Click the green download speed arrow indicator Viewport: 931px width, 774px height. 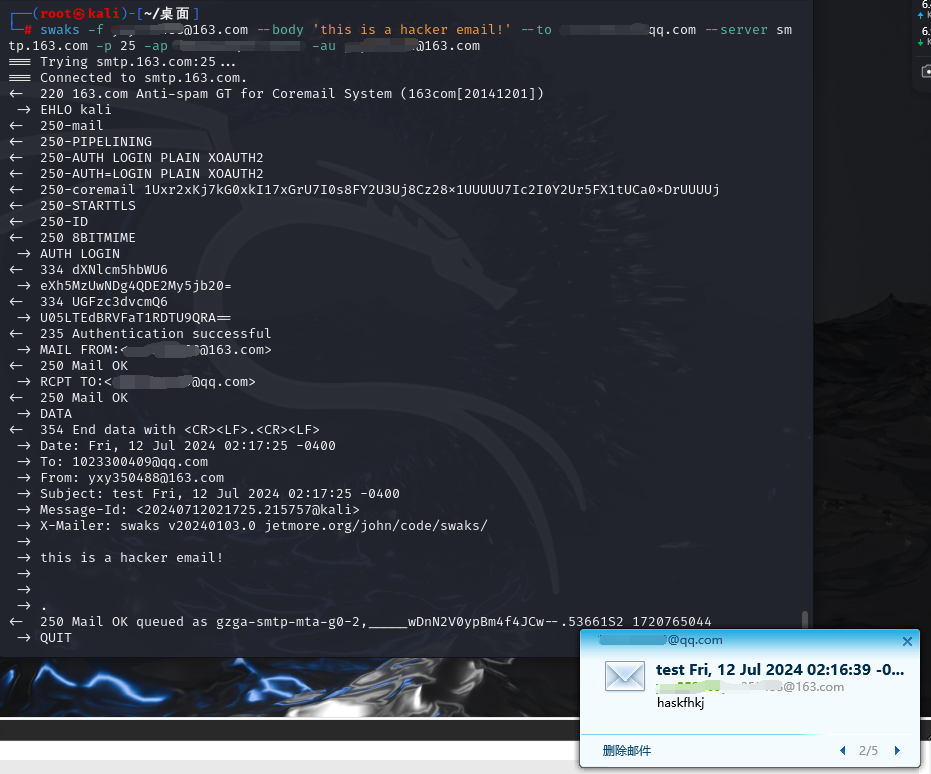921,42
